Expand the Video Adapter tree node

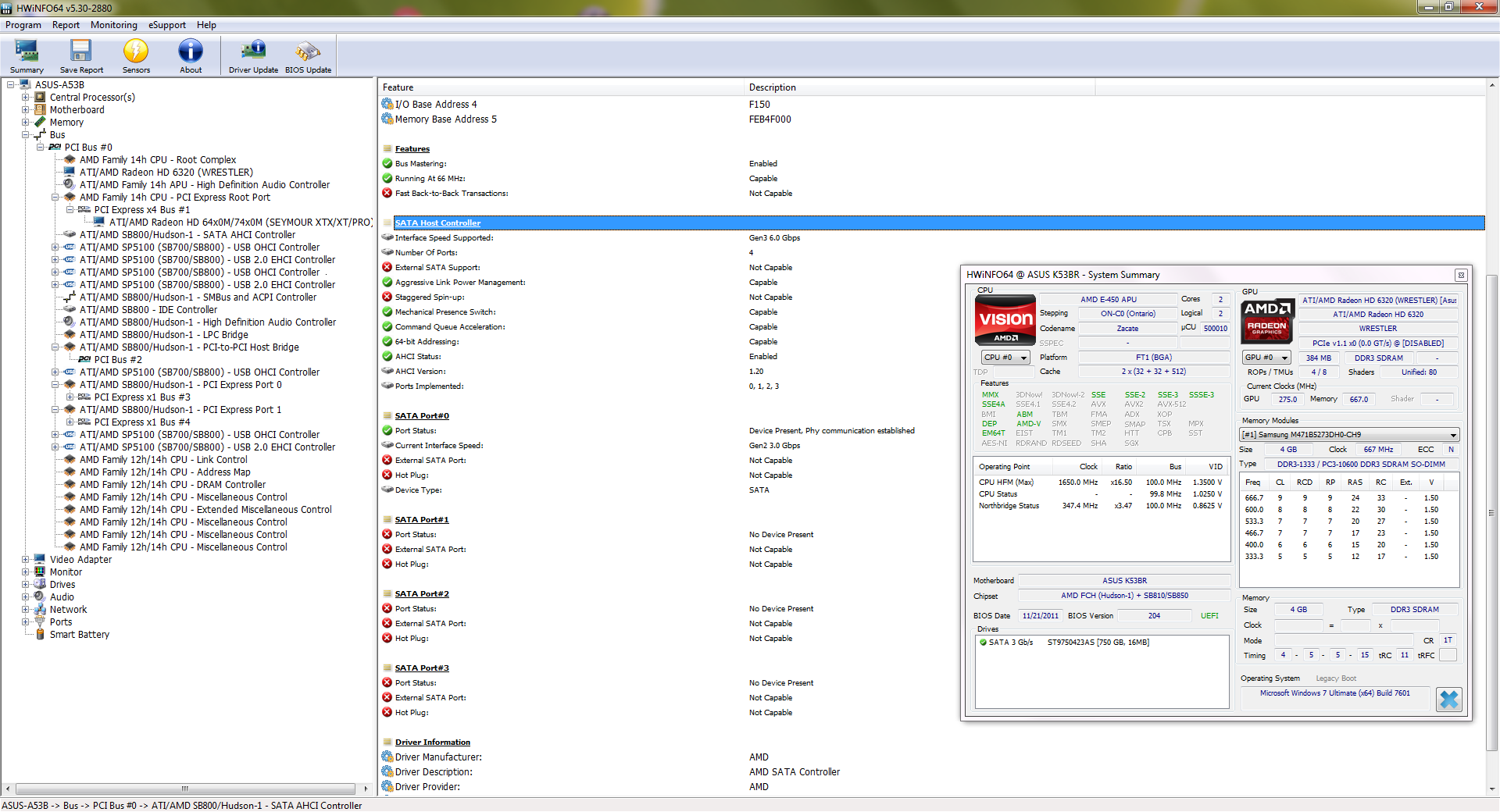coord(26,560)
